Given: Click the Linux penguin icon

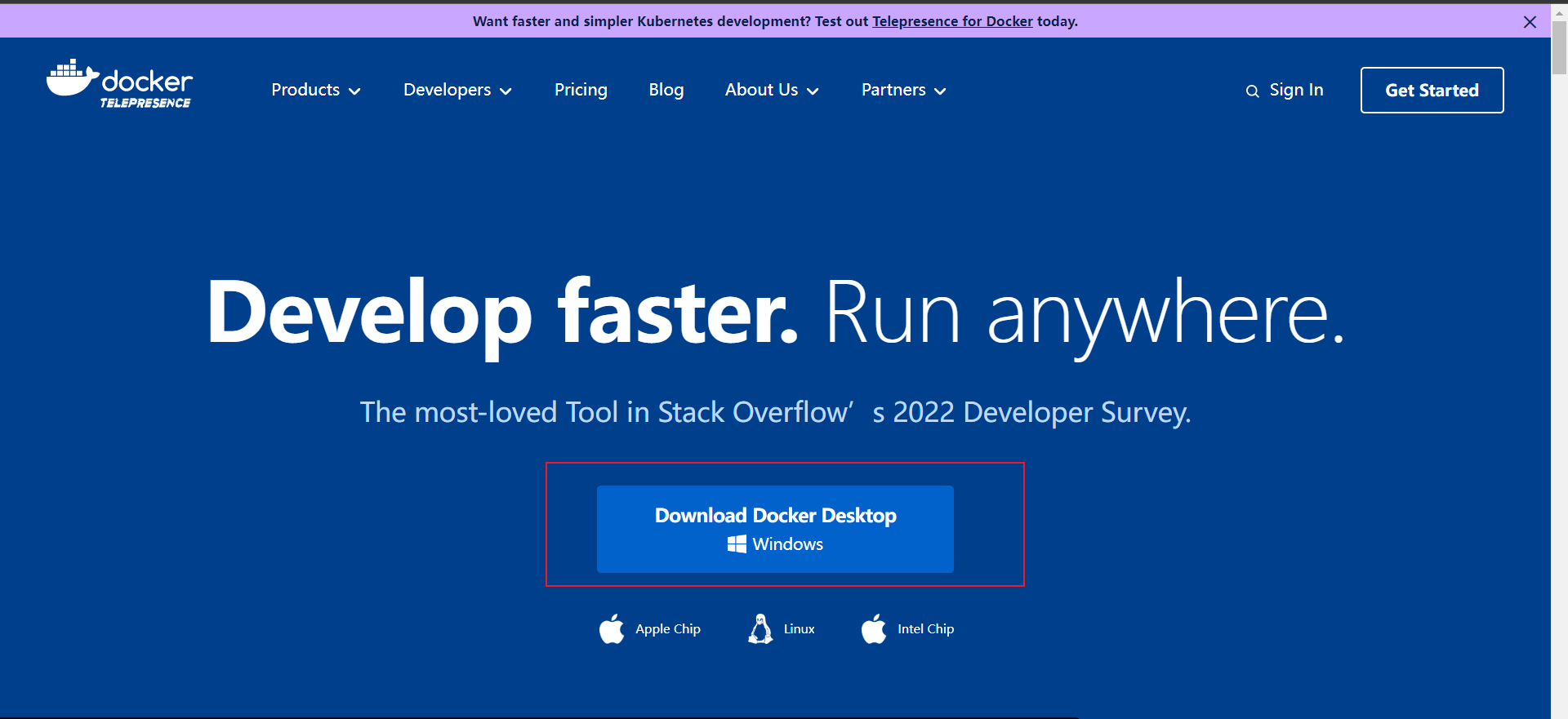Looking at the screenshot, I should pyautogui.click(x=760, y=629).
